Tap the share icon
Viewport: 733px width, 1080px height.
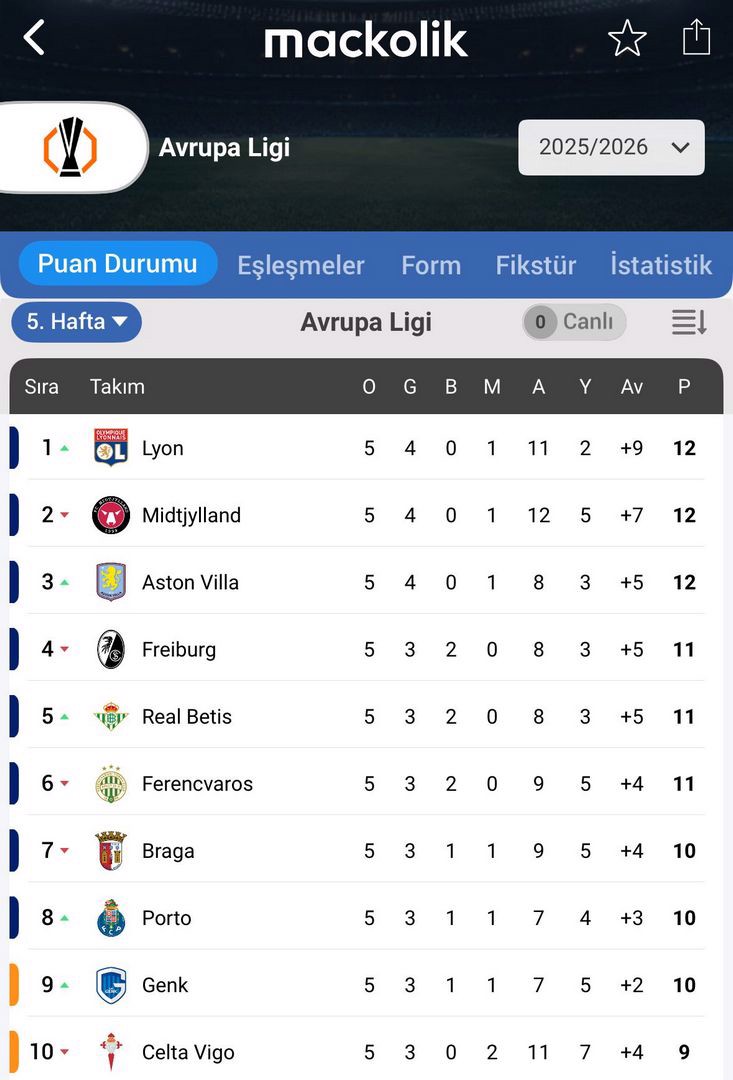[x=696, y=38]
